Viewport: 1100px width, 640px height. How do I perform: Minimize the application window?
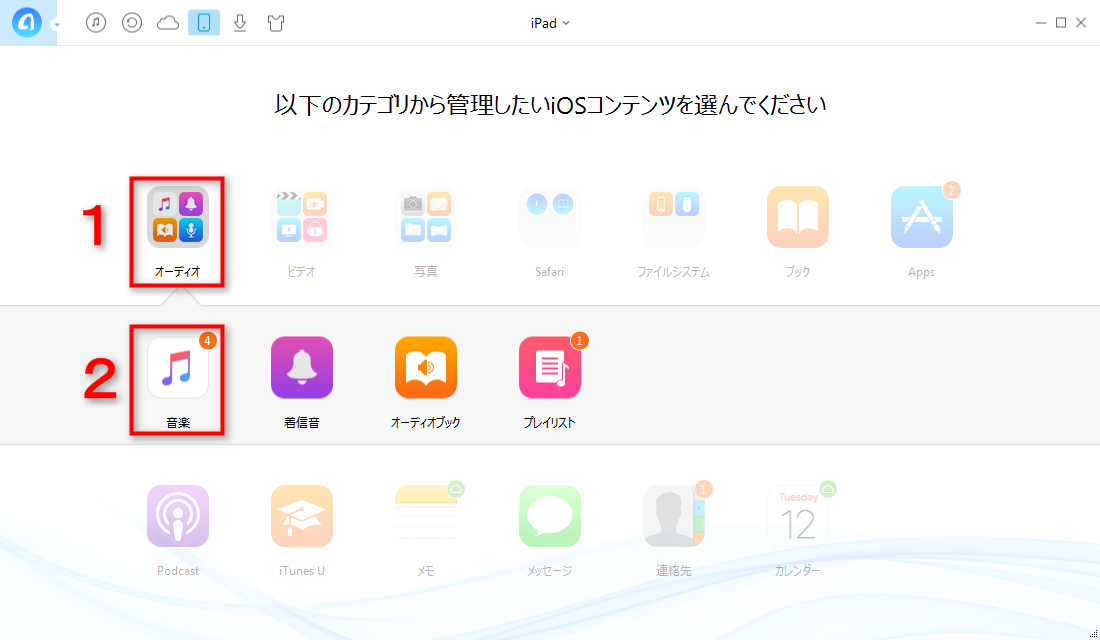pyautogui.click(x=1040, y=23)
